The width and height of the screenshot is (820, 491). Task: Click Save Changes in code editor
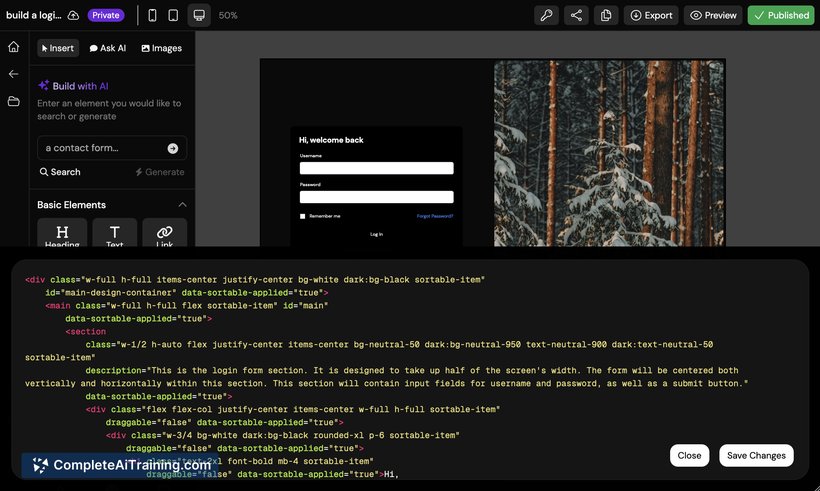tap(756, 455)
